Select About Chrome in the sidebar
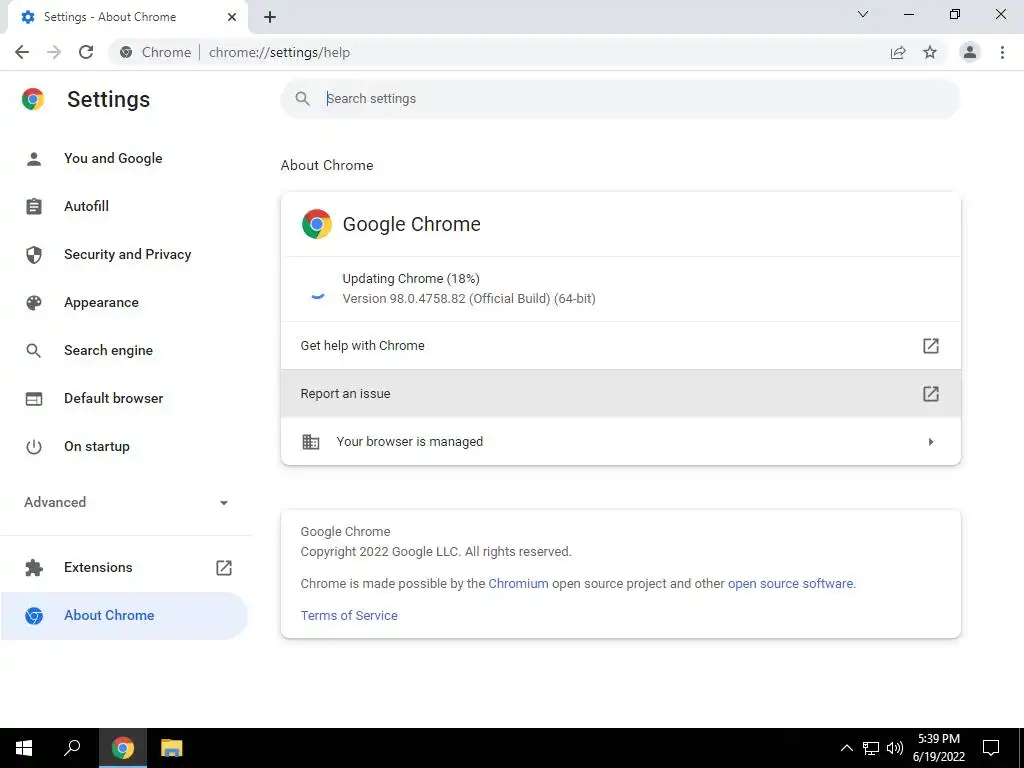This screenshot has height=768, width=1024. [x=124, y=616]
